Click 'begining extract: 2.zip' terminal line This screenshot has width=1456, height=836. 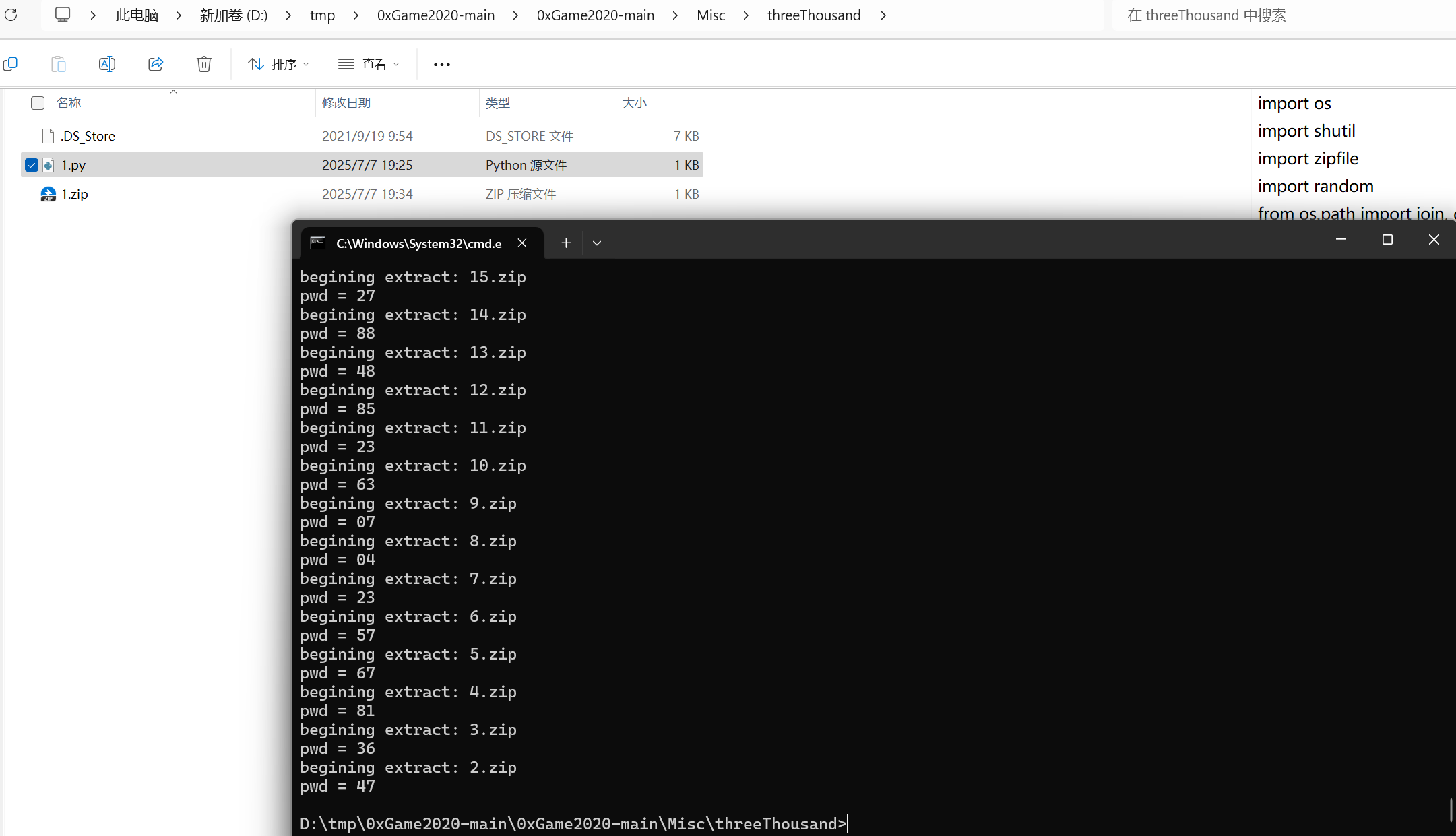click(408, 767)
